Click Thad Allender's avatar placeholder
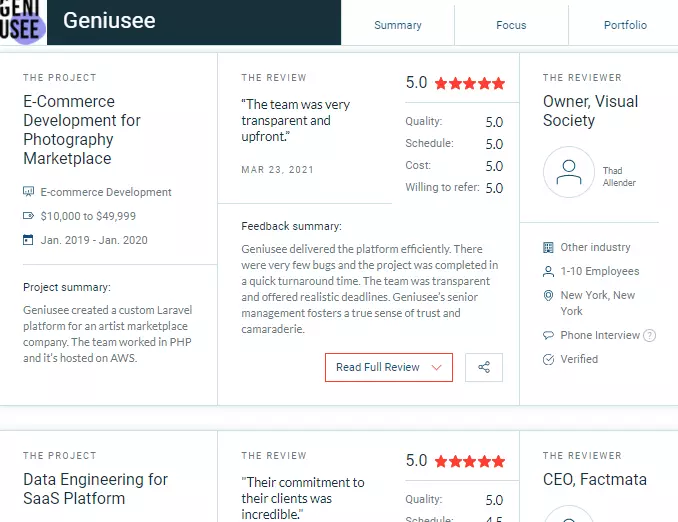678x522 pixels. tap(569, 172)
